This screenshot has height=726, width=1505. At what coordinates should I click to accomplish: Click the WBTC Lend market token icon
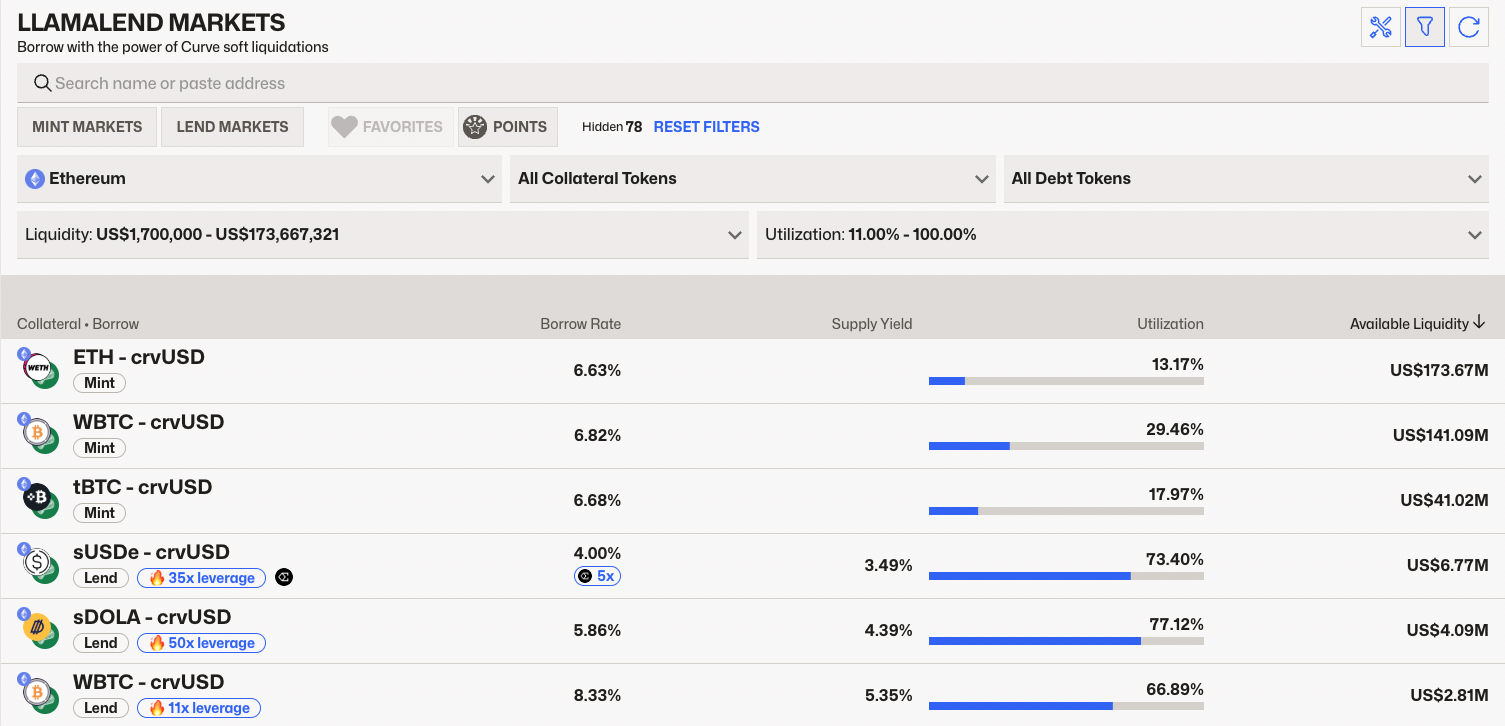(38, 694)
